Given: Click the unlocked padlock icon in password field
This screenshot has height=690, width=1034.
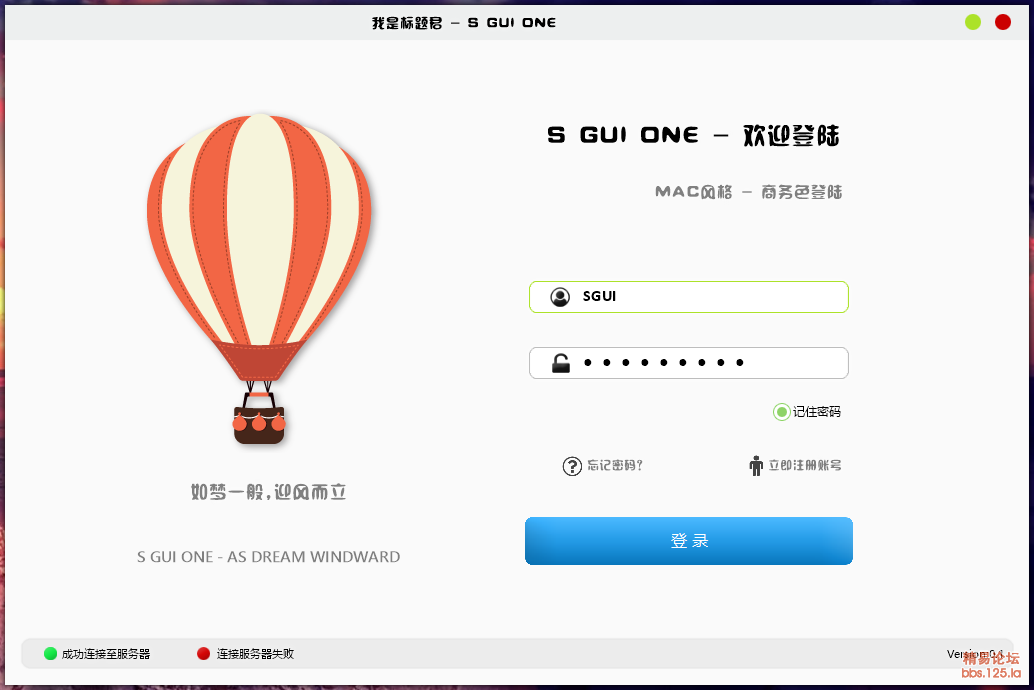Looking at the screenshot, I should (561, 363).
